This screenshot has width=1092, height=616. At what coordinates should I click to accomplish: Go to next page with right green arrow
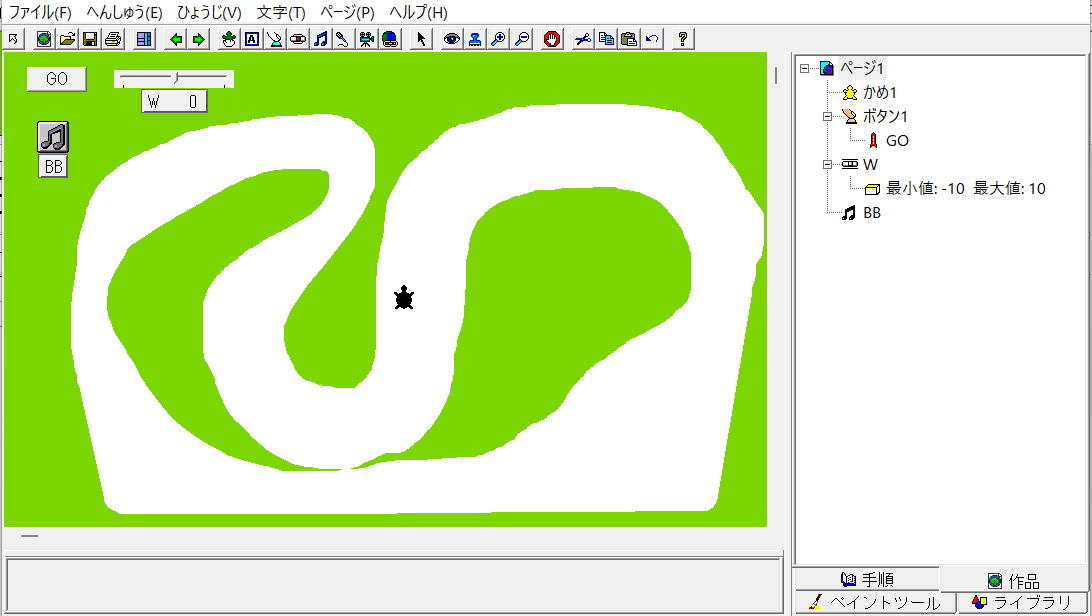[199, 39]
